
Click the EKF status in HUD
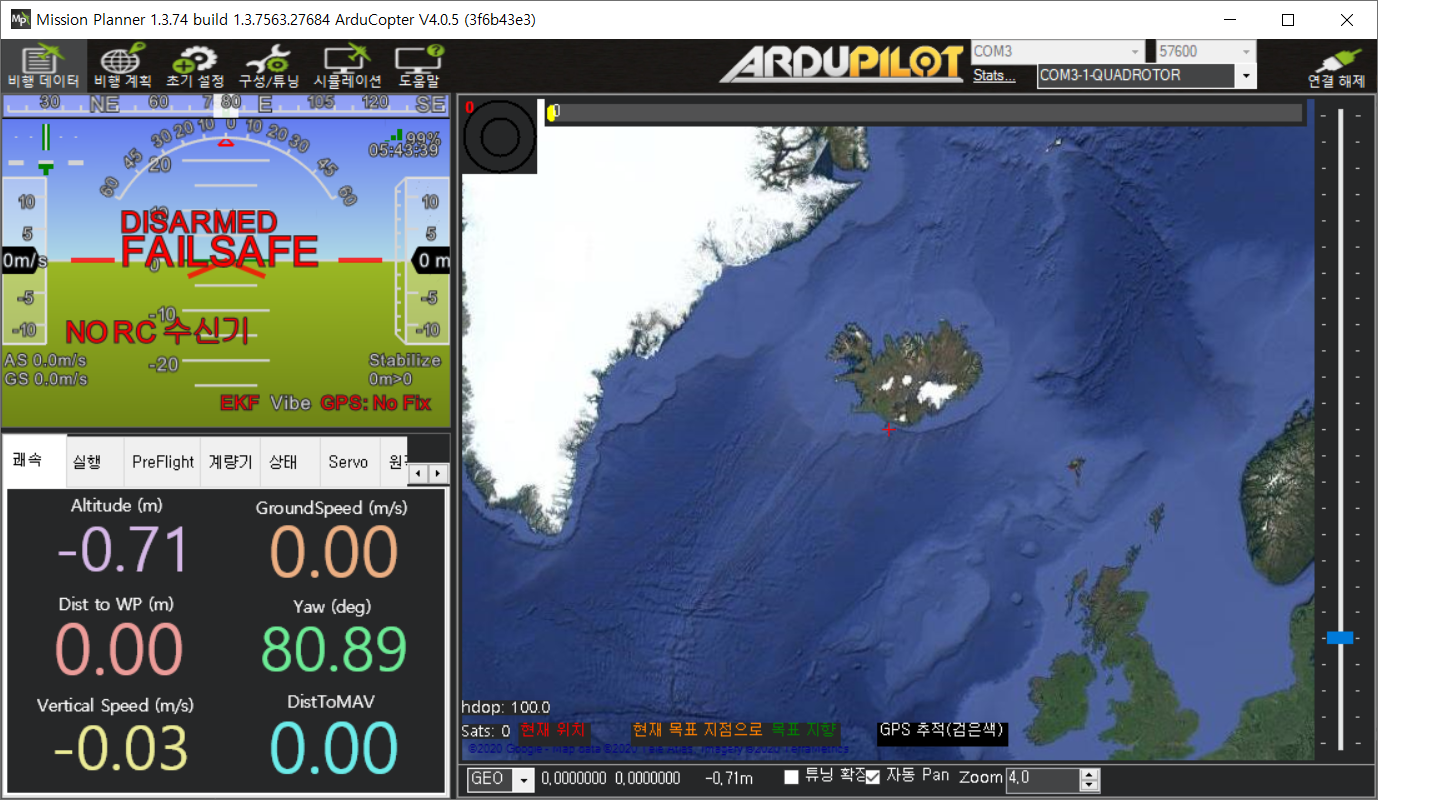tap(240, 403)
